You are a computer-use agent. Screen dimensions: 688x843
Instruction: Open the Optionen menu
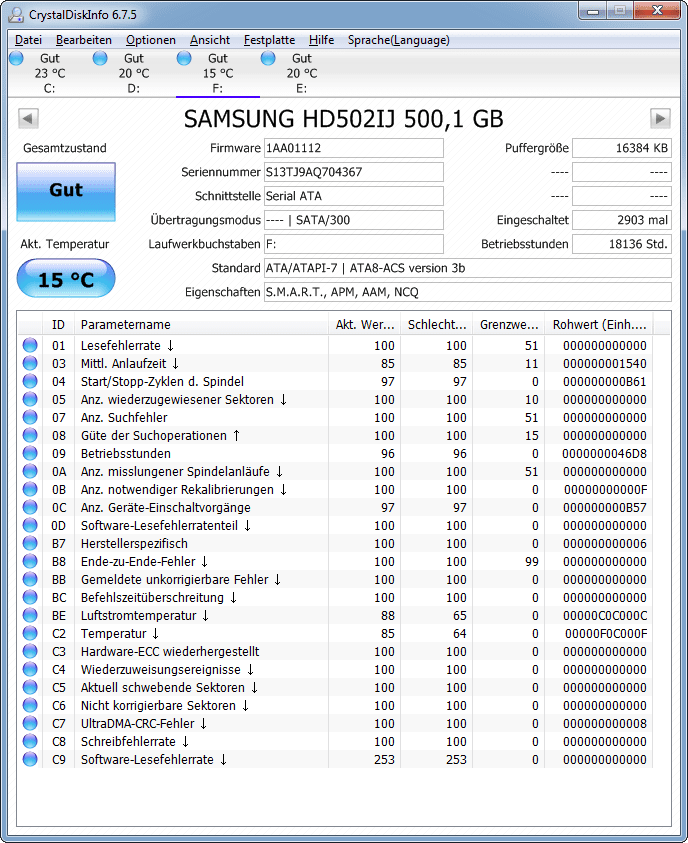[150, 40]
